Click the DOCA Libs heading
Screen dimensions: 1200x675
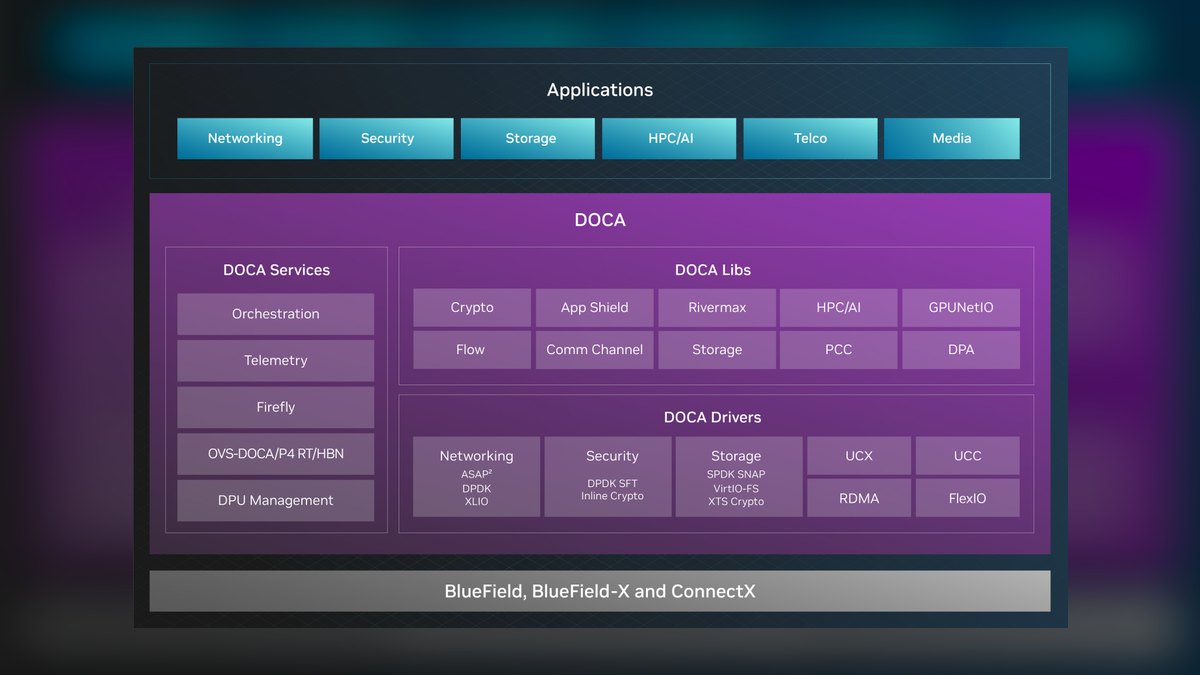[x=713, y=270]
